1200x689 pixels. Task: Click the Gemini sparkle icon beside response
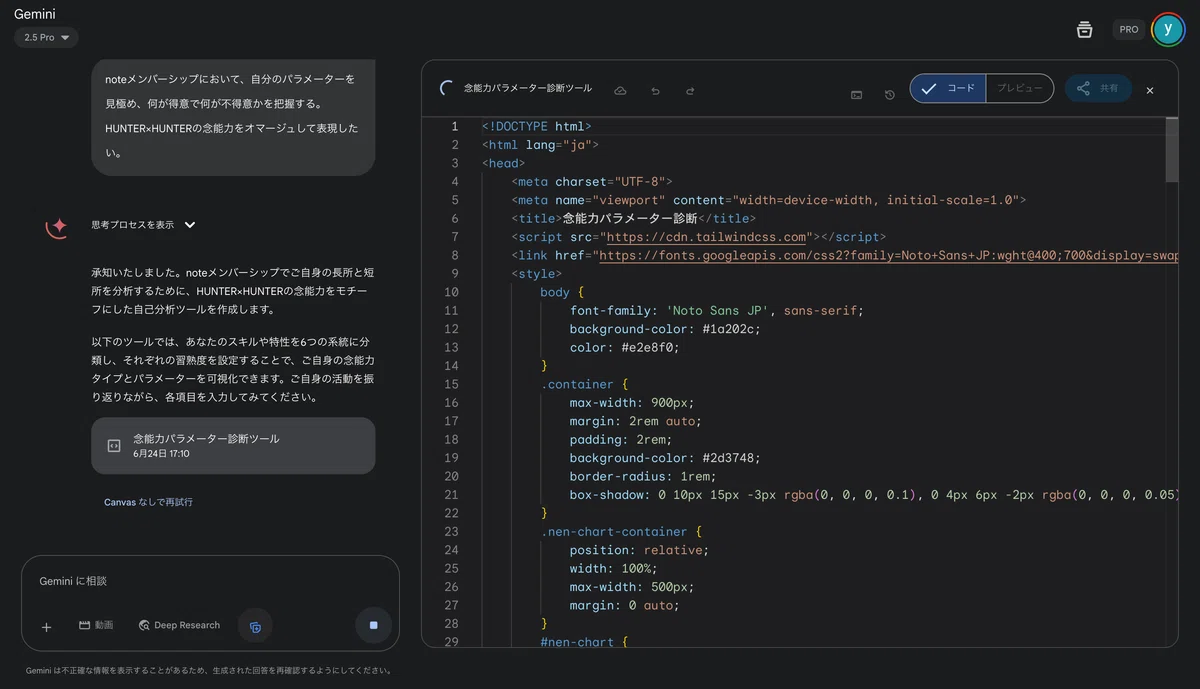57,227
